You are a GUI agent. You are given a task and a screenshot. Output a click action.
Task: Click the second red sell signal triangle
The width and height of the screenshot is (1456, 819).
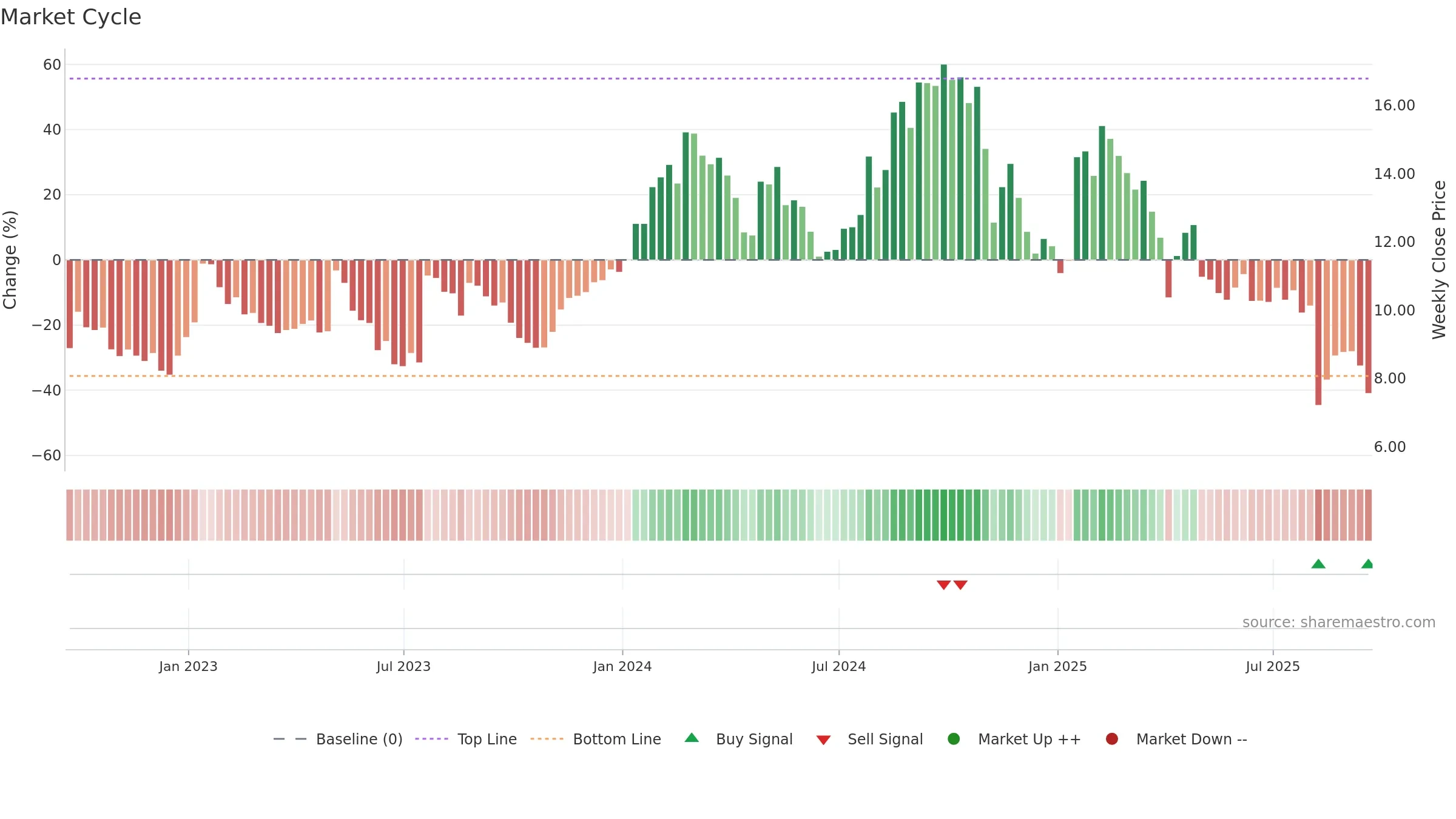click(x=960, y=585)
